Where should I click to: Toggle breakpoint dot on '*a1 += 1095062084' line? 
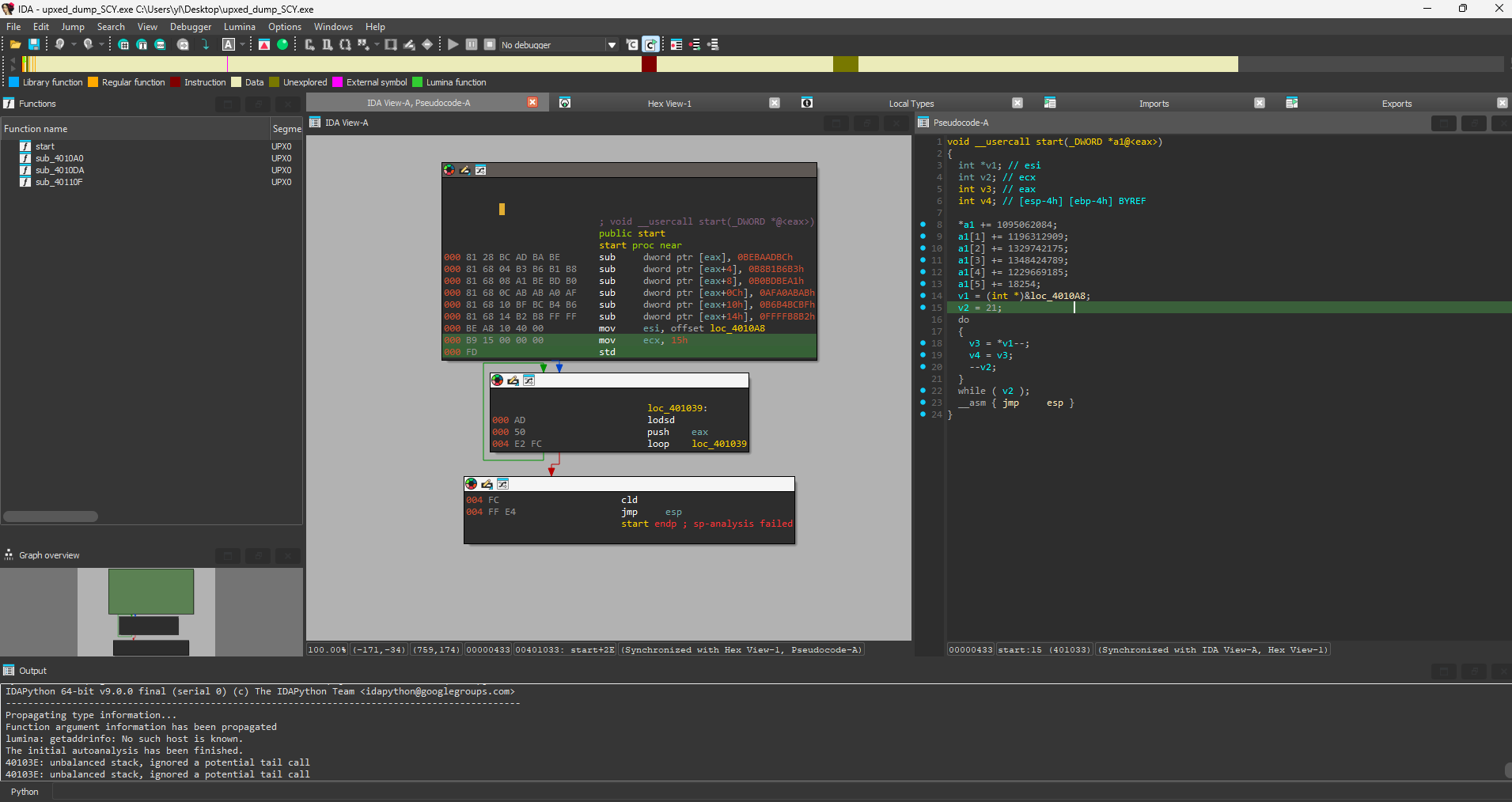pyautogui.click(x=923, y=225)
